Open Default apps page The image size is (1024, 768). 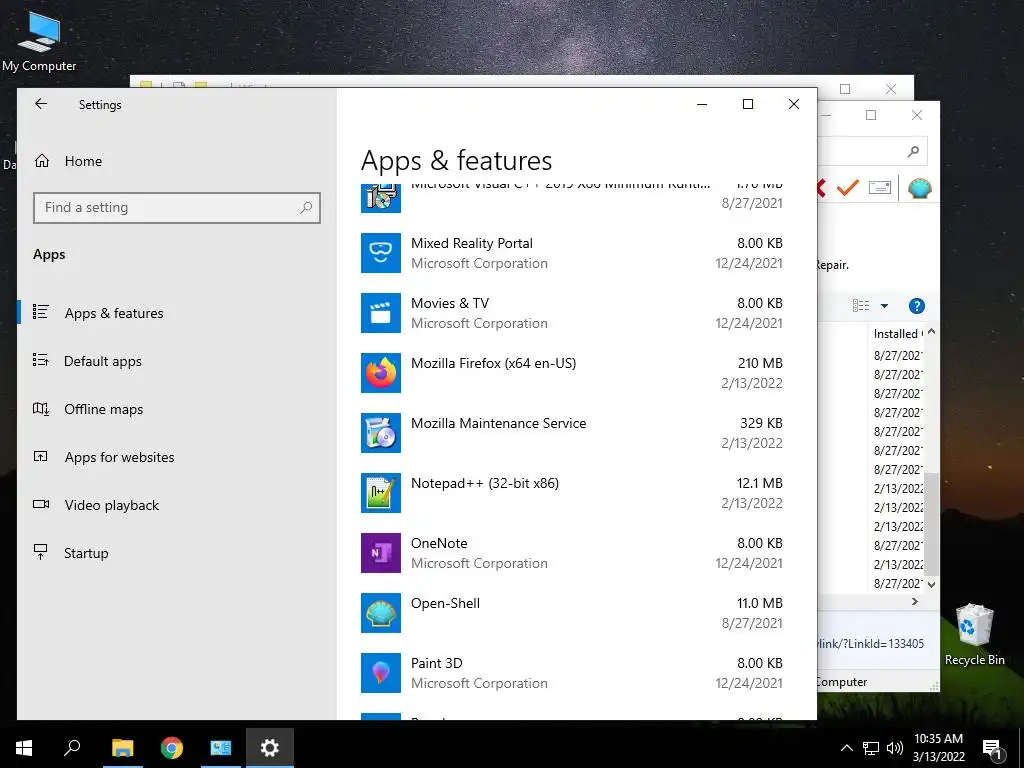(x=103, y=361)
